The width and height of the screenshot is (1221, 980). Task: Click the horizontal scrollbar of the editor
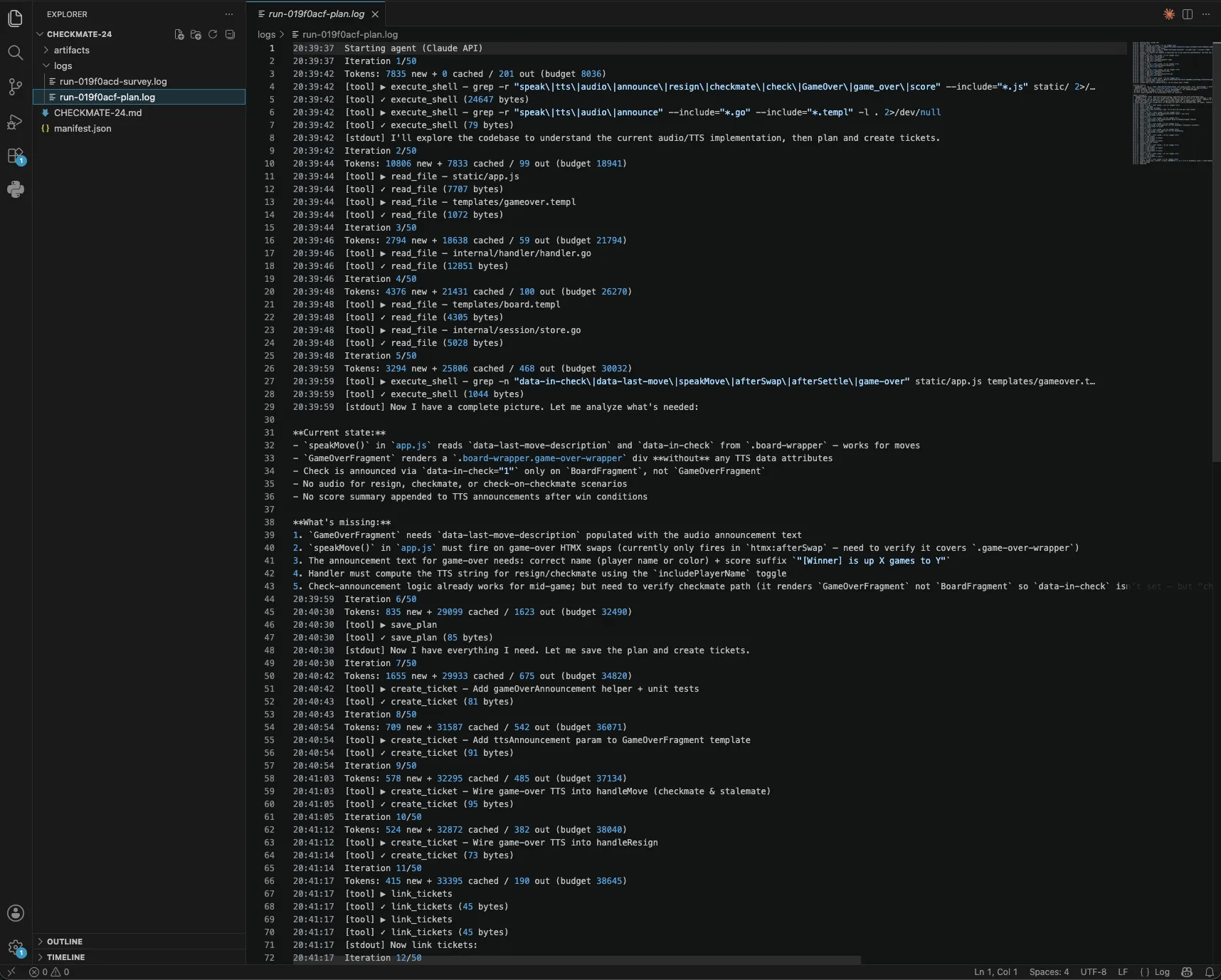(576, 960)
